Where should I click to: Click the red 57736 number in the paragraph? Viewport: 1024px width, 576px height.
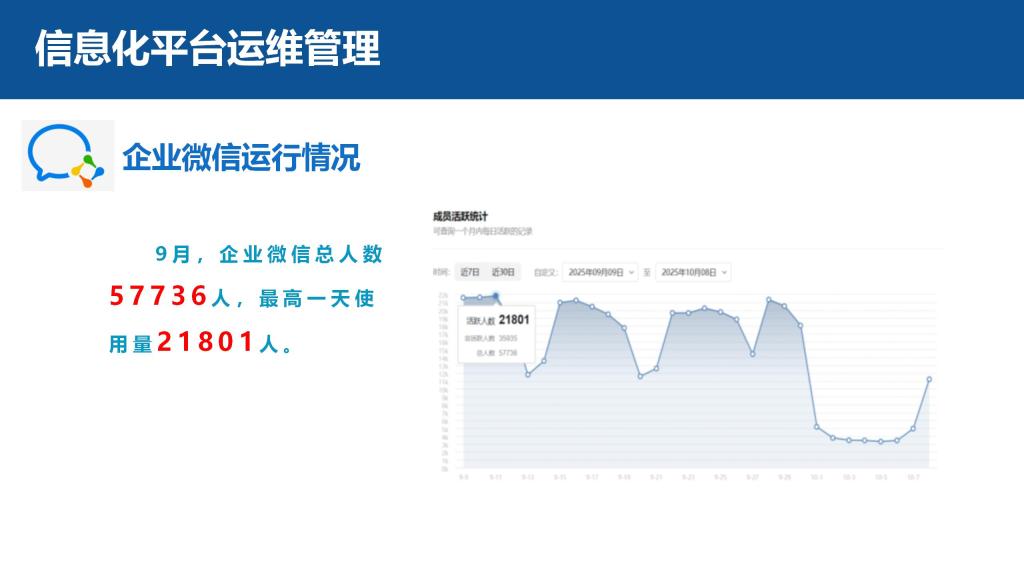click(x=158, y=297)
